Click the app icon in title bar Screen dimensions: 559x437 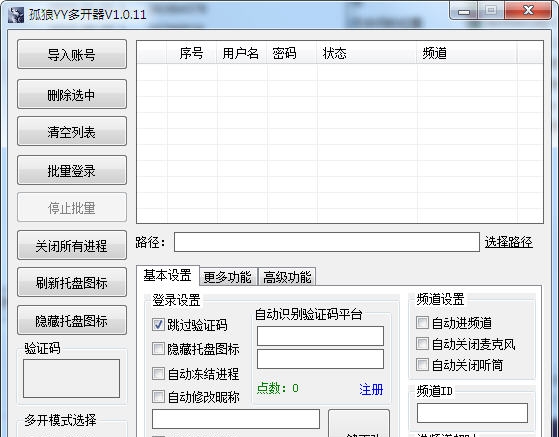tap(16, 15)
